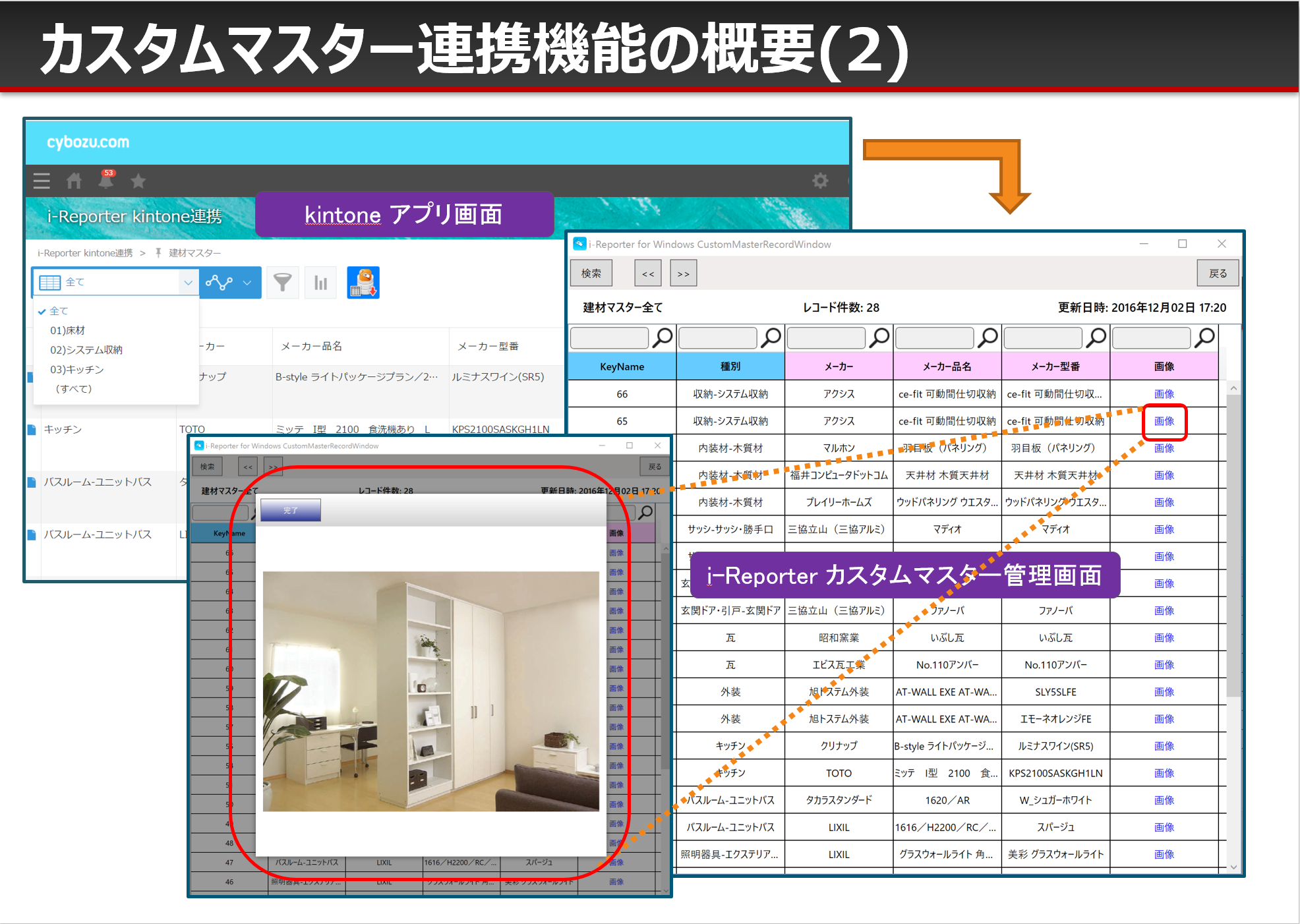Select the checked 全て view option

tap(59, 310)
